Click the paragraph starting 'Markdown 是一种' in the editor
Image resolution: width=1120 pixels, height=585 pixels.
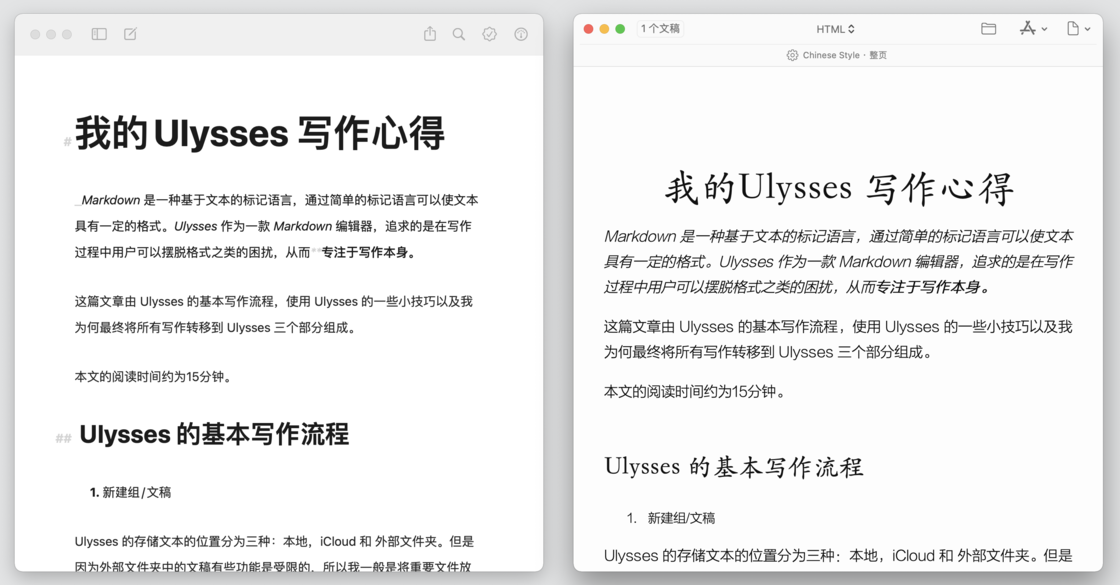pyautogui.click(x=276, y=226)
